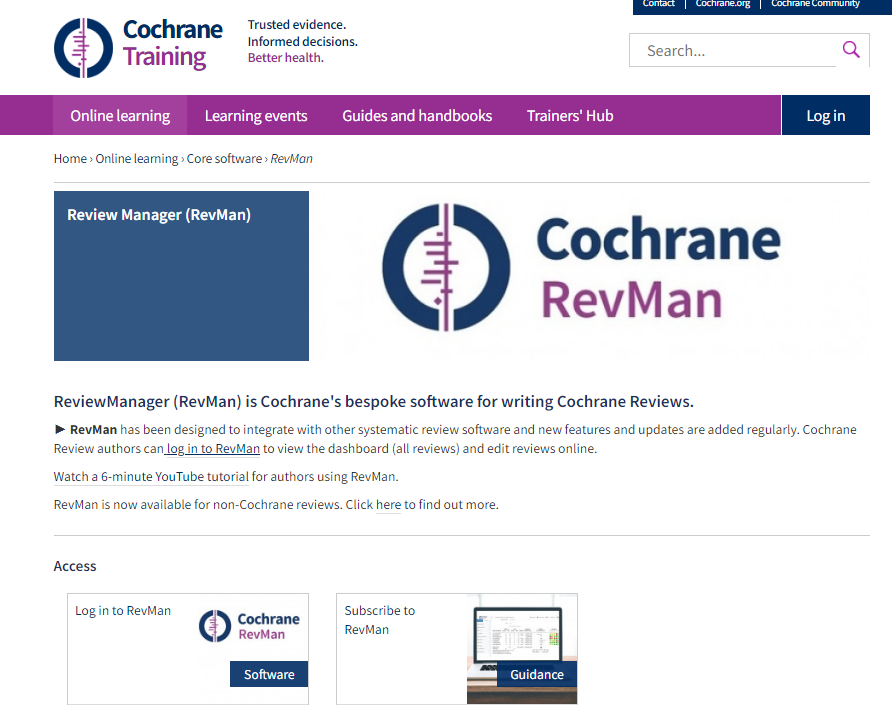Click the Guidance button on the Subscribe card
Screen dimensions: 892x716
click(536, 674)
